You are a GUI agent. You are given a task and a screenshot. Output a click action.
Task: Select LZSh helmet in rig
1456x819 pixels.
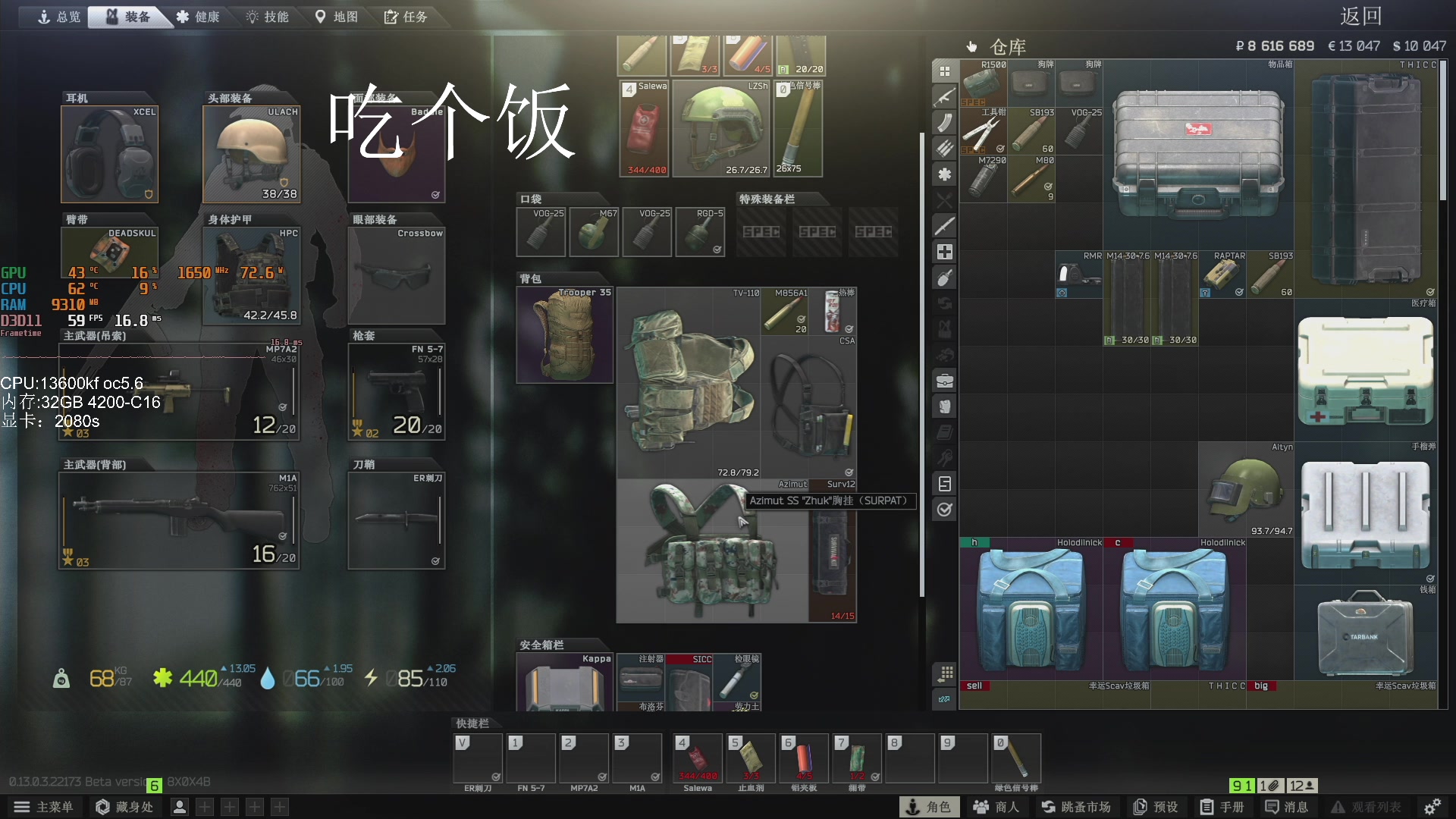[x=721, y=129]
